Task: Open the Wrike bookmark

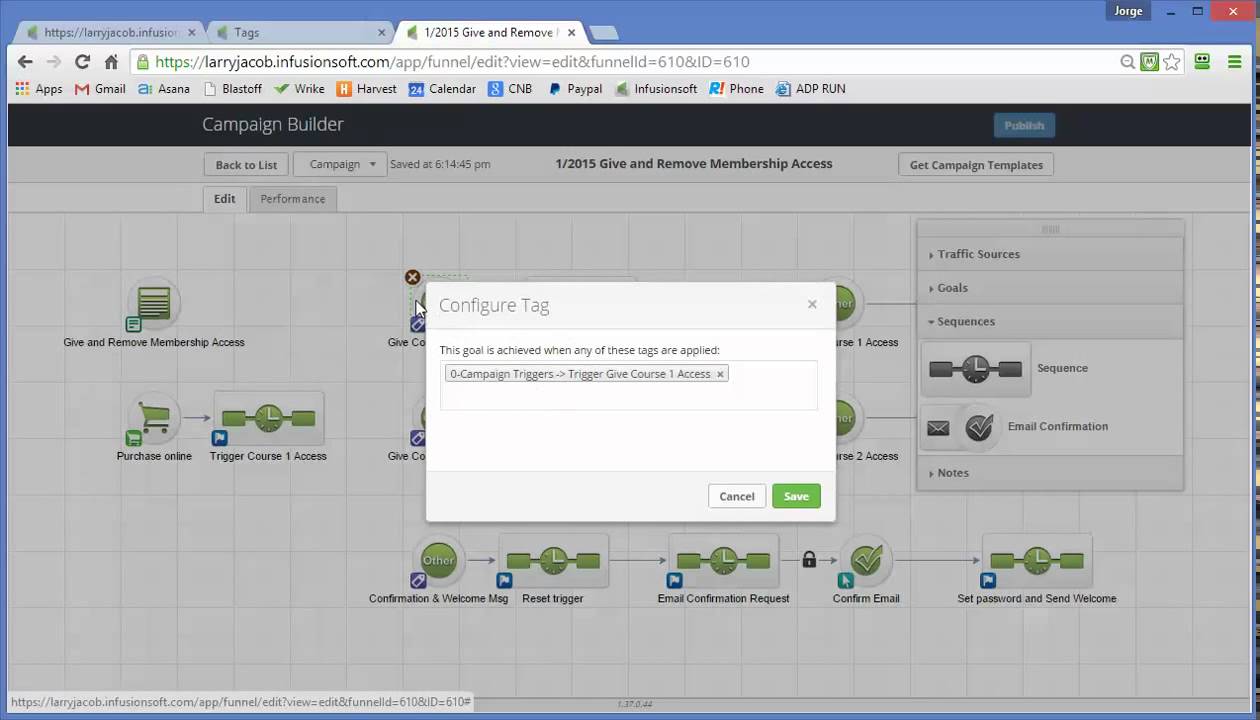Action: point(299,89)
